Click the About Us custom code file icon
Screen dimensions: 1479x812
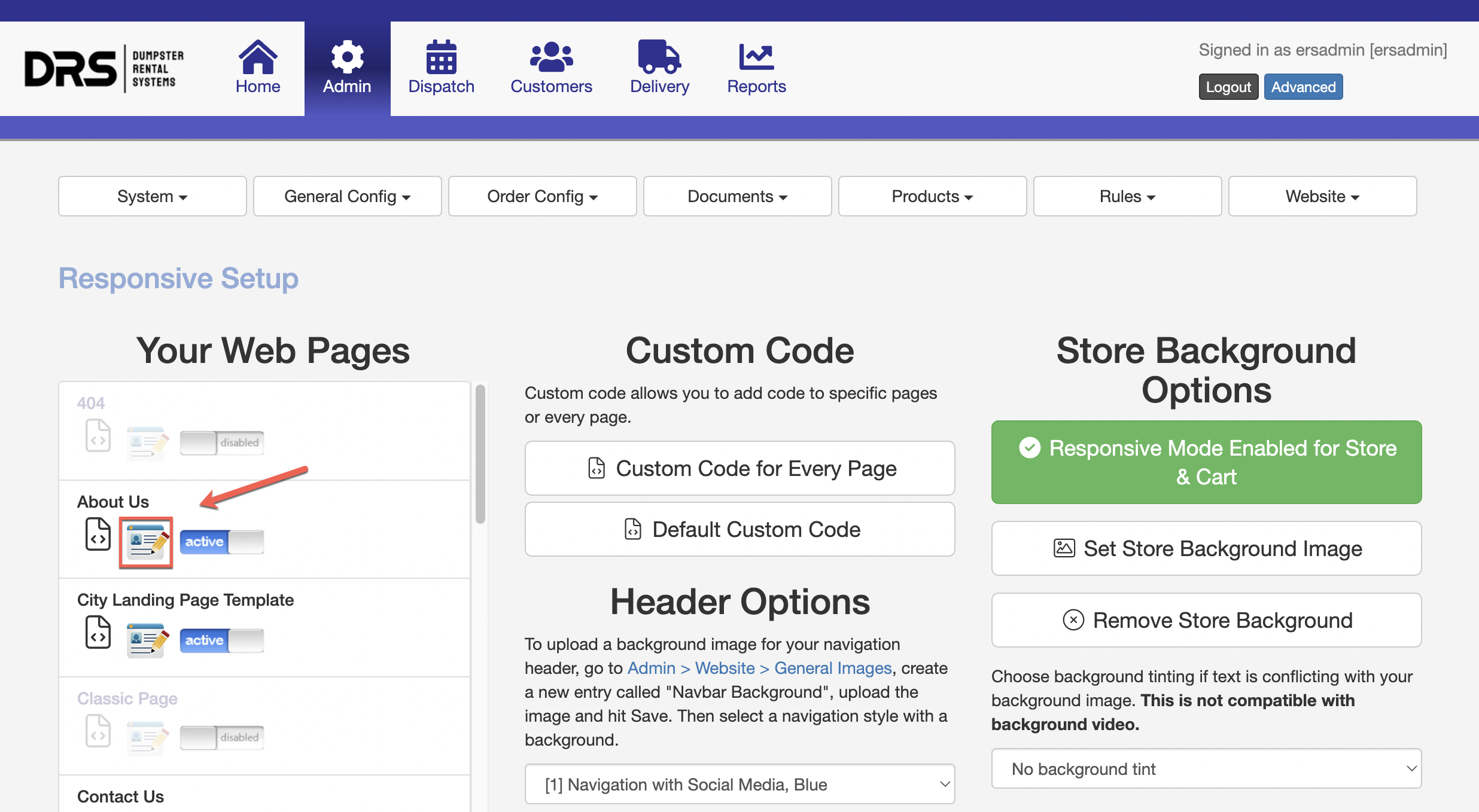(x=98, y=534)
